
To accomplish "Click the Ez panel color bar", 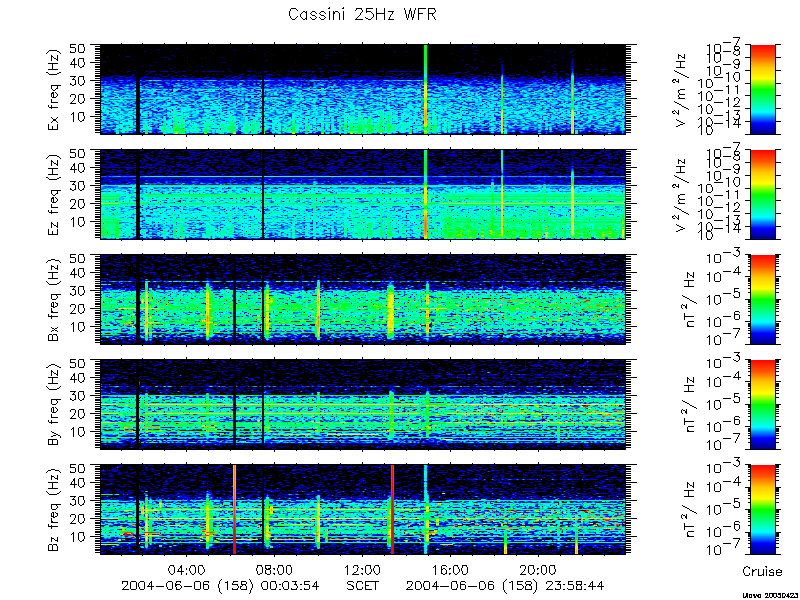I will coord(762,194).
